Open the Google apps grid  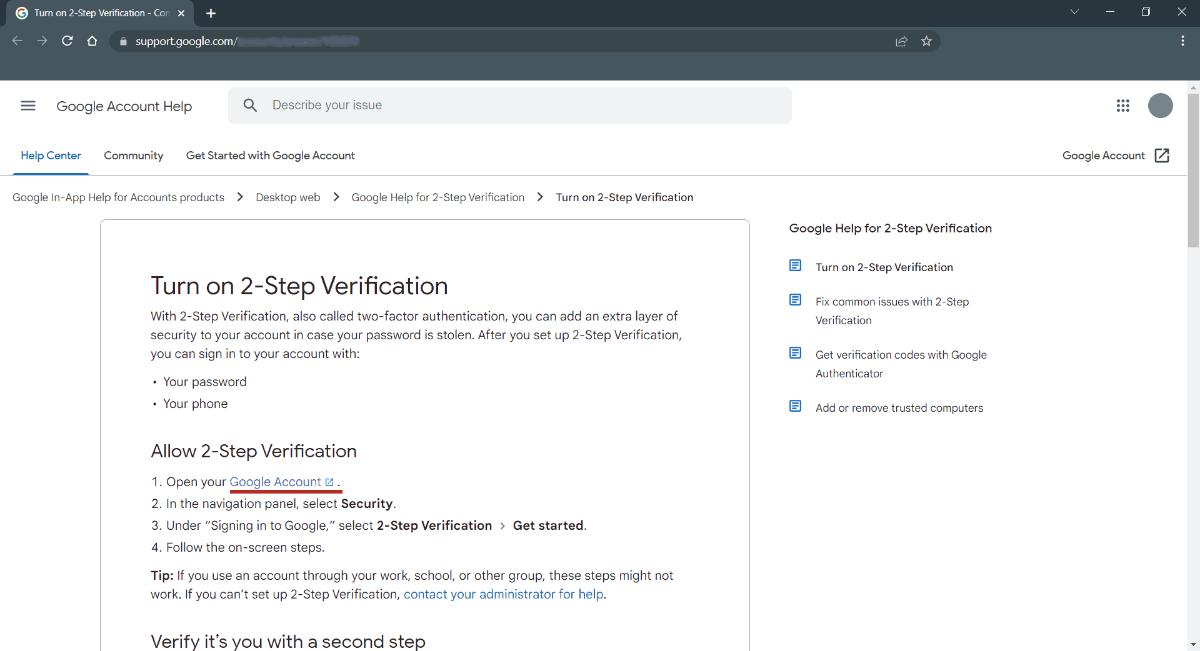coord(1122,106)
